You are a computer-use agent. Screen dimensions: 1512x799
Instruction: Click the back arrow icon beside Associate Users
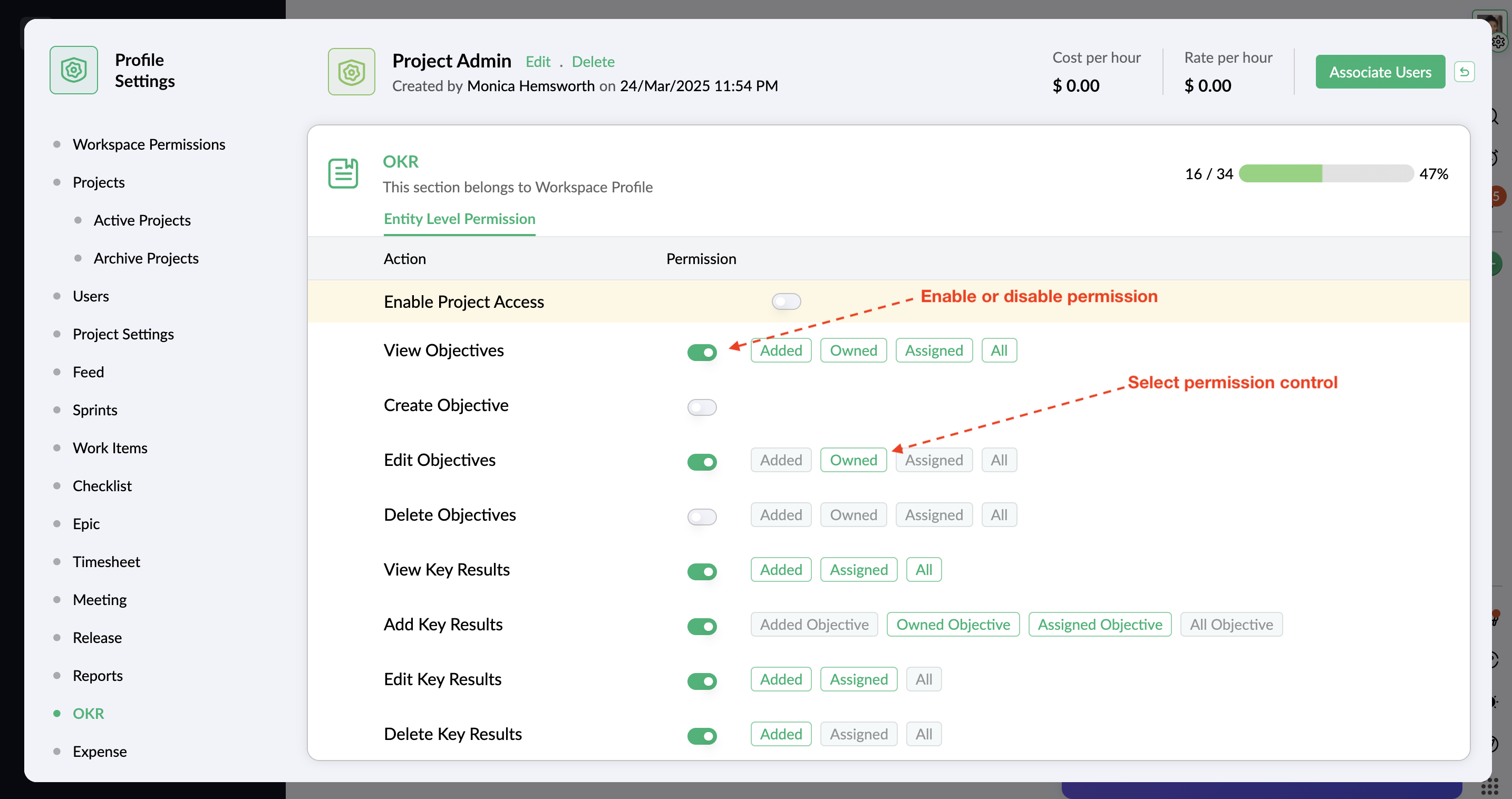(1464, 72)
